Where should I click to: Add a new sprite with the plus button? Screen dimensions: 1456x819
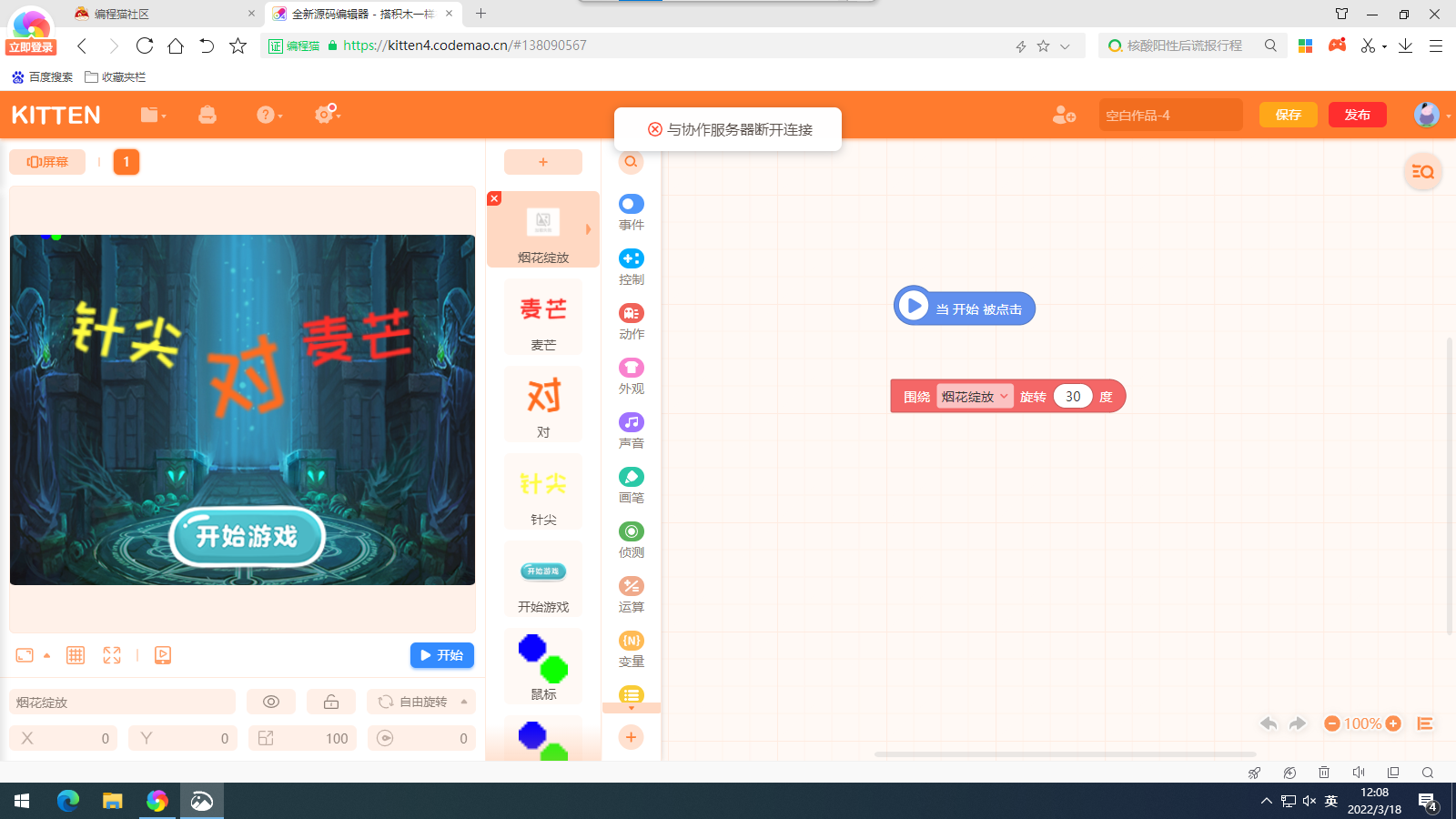click(543, 162)
